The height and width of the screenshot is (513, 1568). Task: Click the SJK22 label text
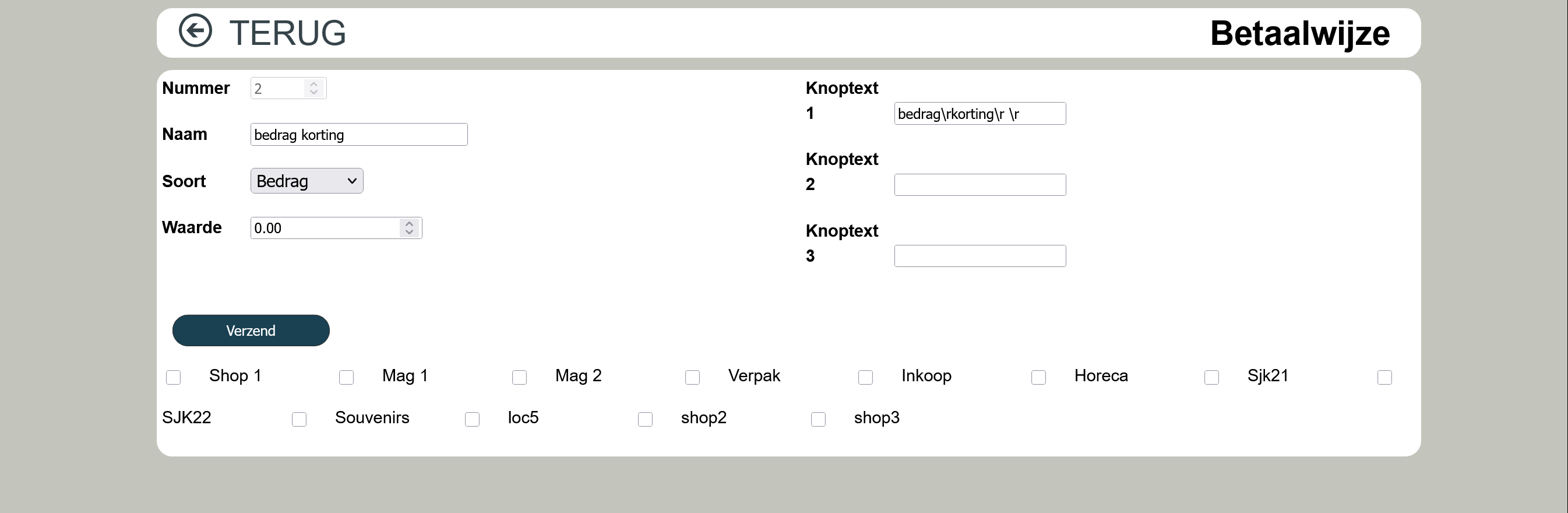(186, 417)
